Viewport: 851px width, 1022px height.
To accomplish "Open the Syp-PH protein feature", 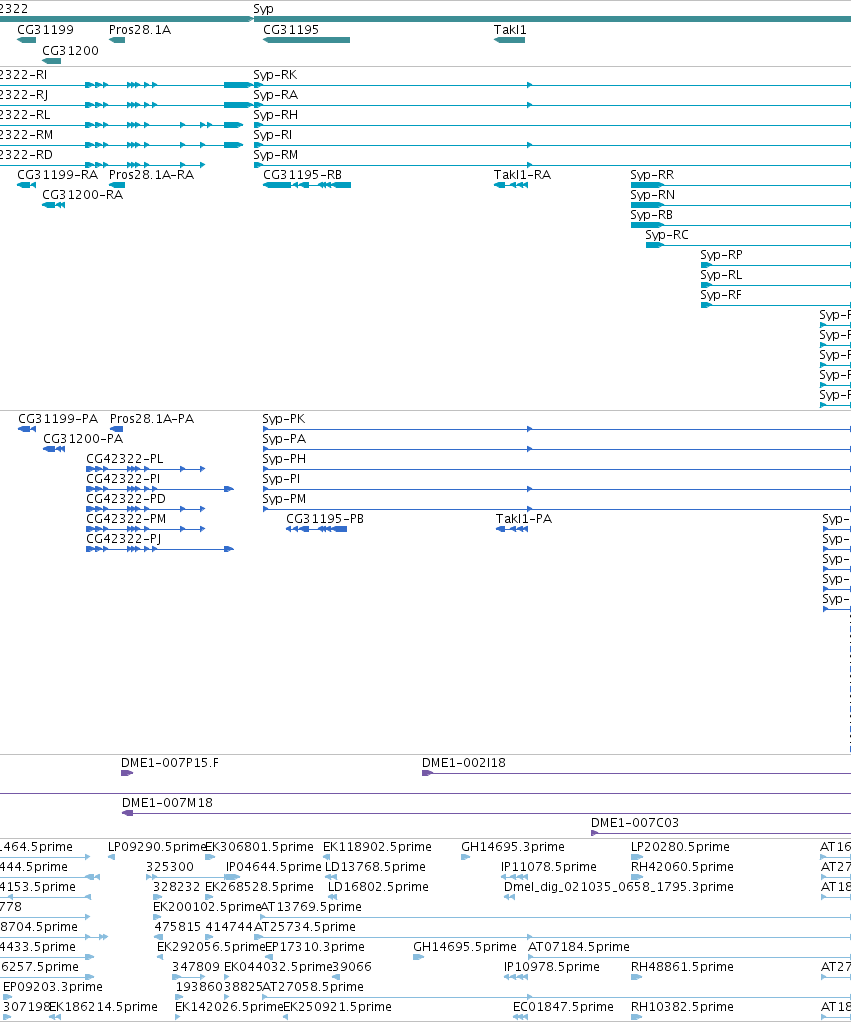I will 556,469.
